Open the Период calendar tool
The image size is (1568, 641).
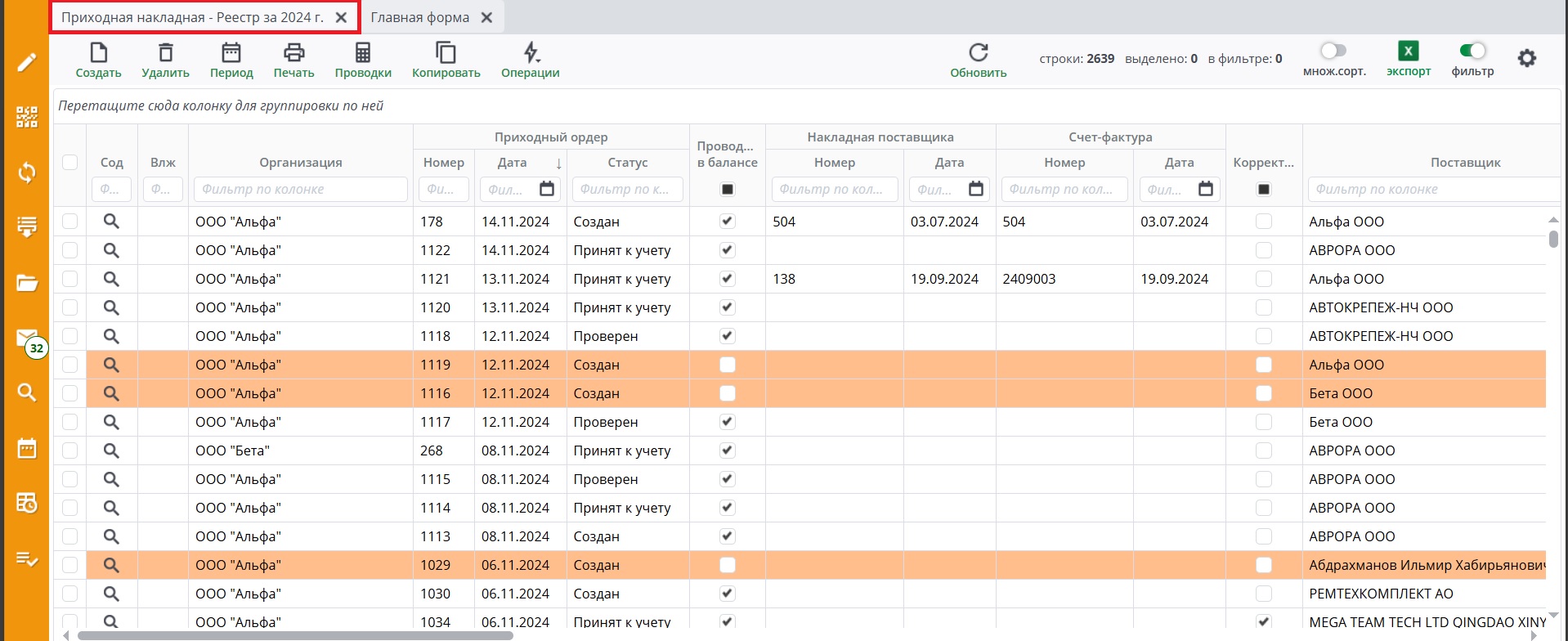(231, 54)
